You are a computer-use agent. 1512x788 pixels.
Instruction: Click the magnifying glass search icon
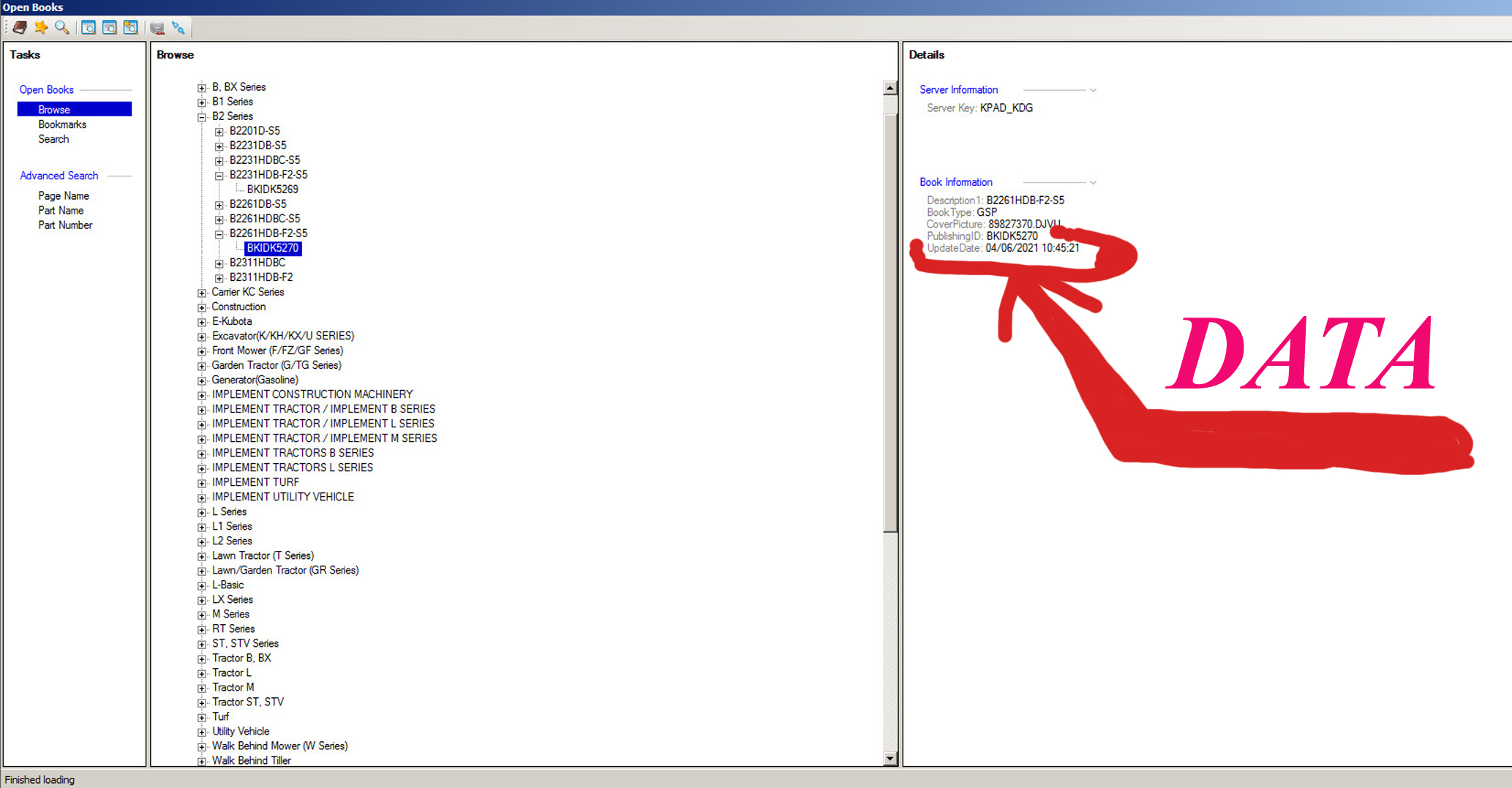click(x=62, y=28)
